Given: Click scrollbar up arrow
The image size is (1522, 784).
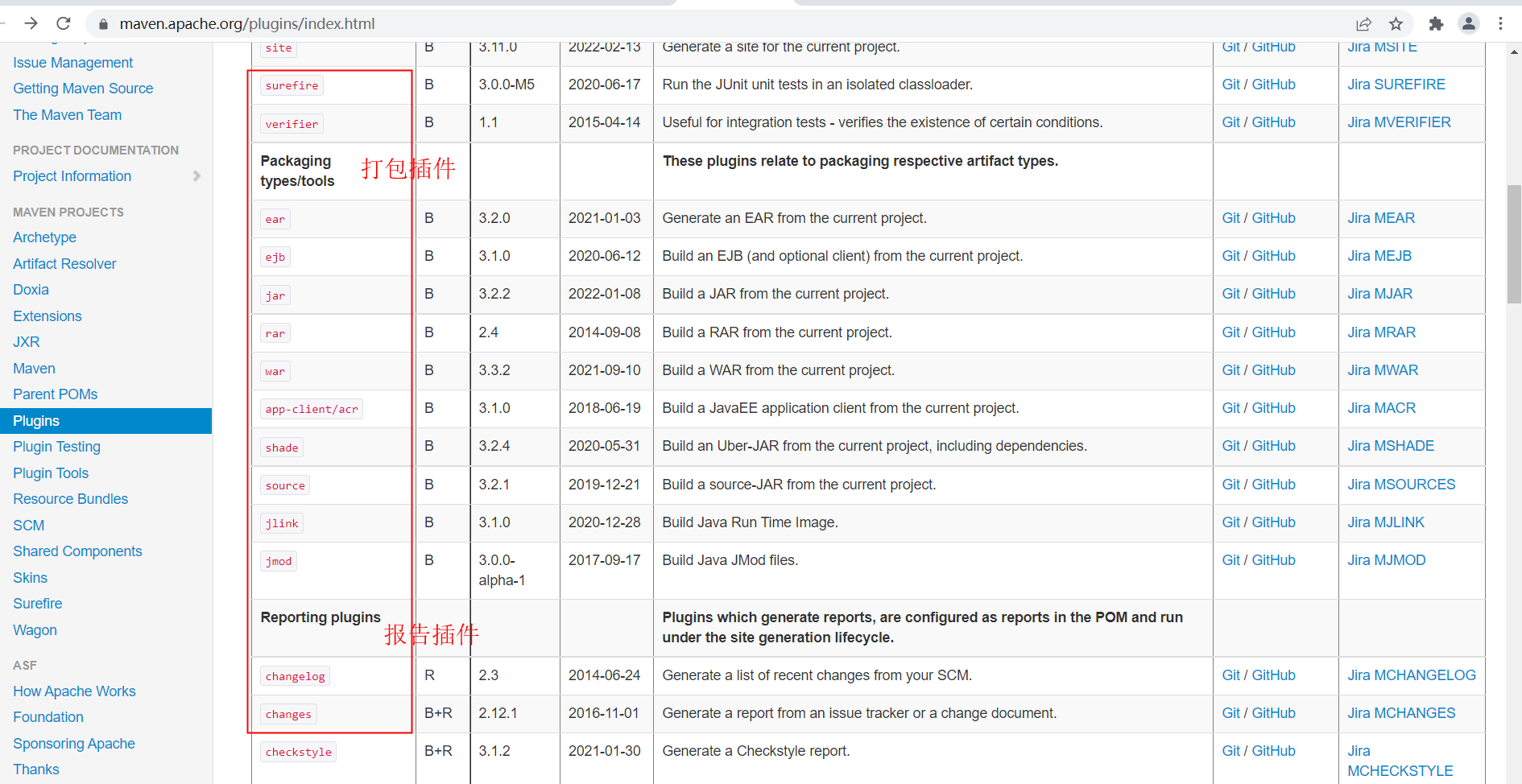Looking at the screenshot, I should (x=1514, y=52).
